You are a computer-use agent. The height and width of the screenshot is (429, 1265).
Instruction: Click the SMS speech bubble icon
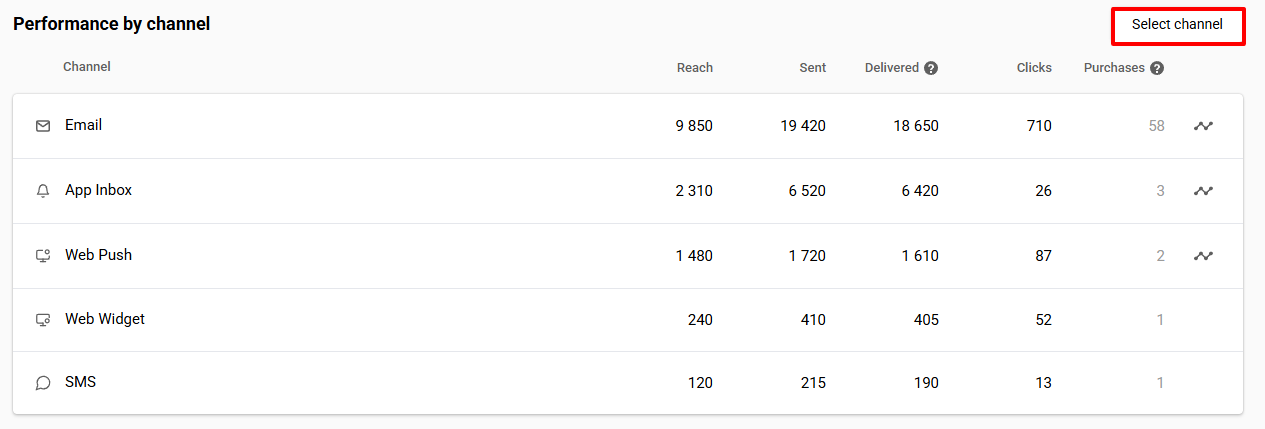click(43, 383)
